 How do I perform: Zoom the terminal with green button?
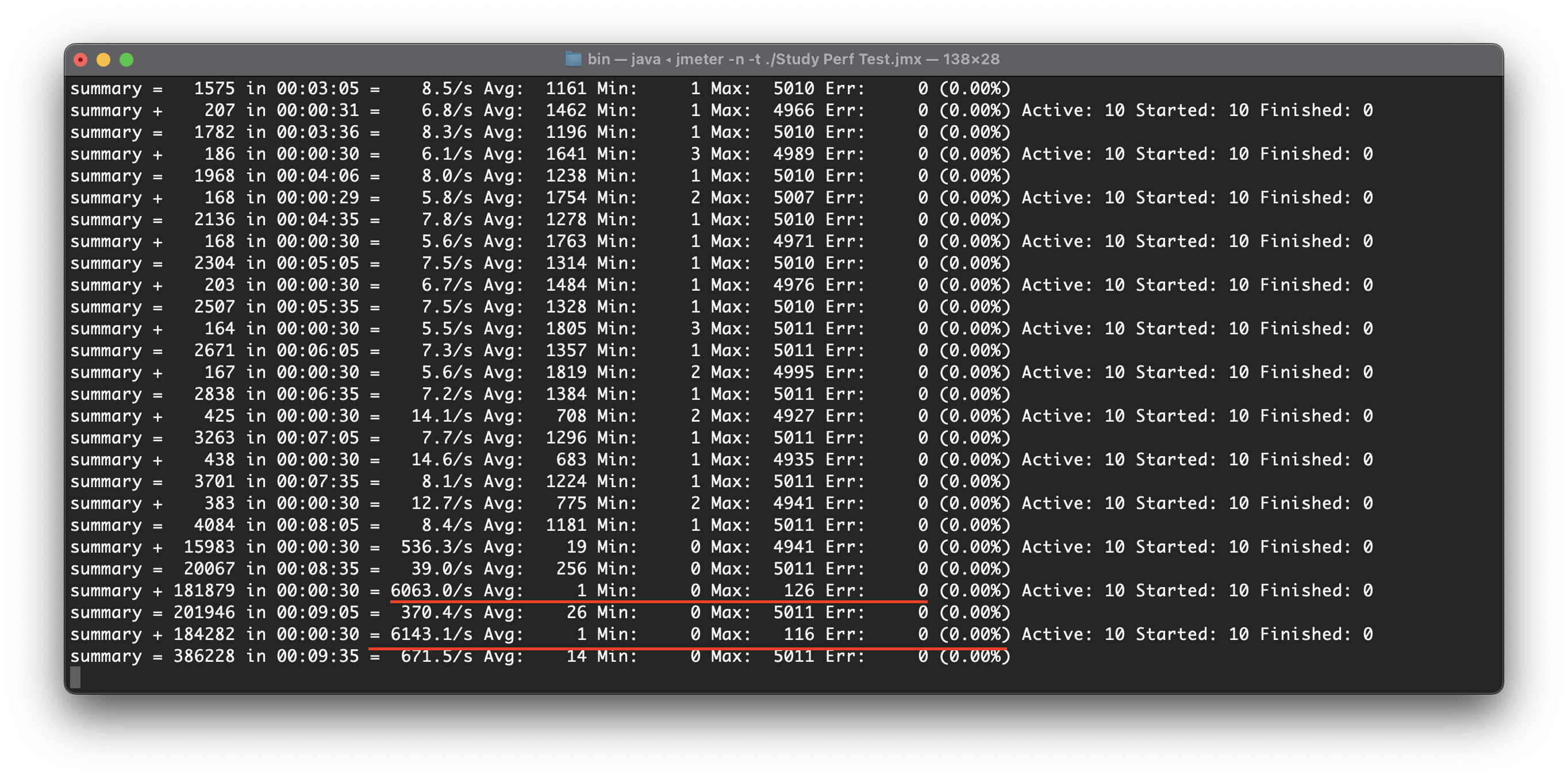pos(126,60)
